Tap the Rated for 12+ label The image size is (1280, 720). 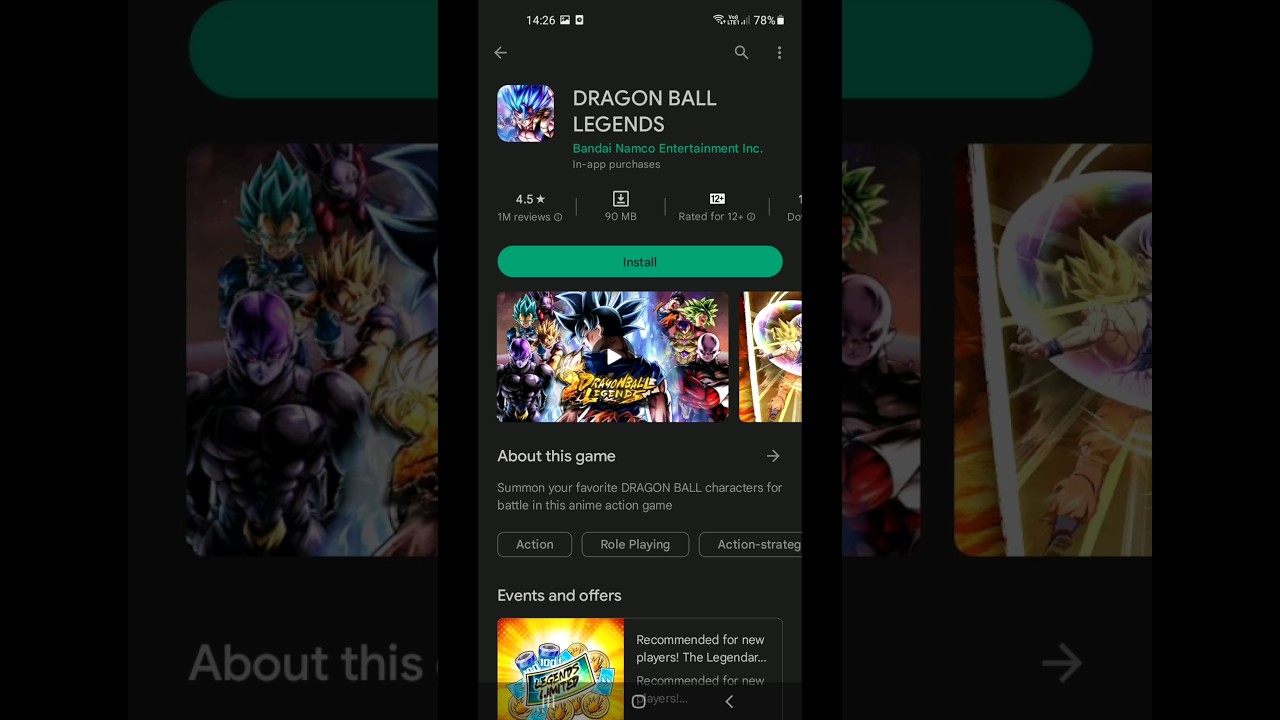point(711,217)
